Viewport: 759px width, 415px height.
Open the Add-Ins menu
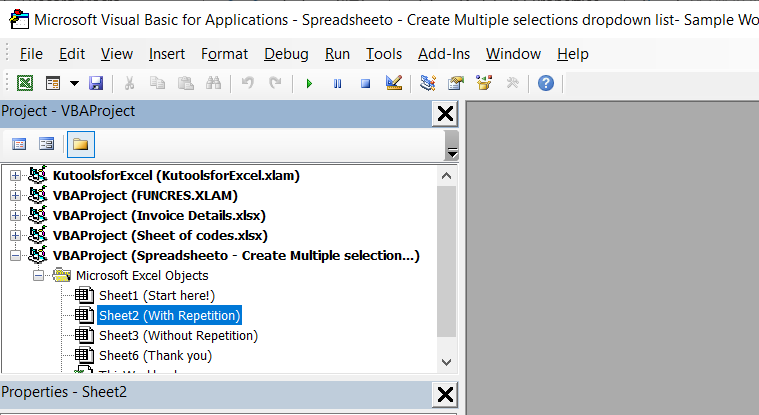coord(444,54)
